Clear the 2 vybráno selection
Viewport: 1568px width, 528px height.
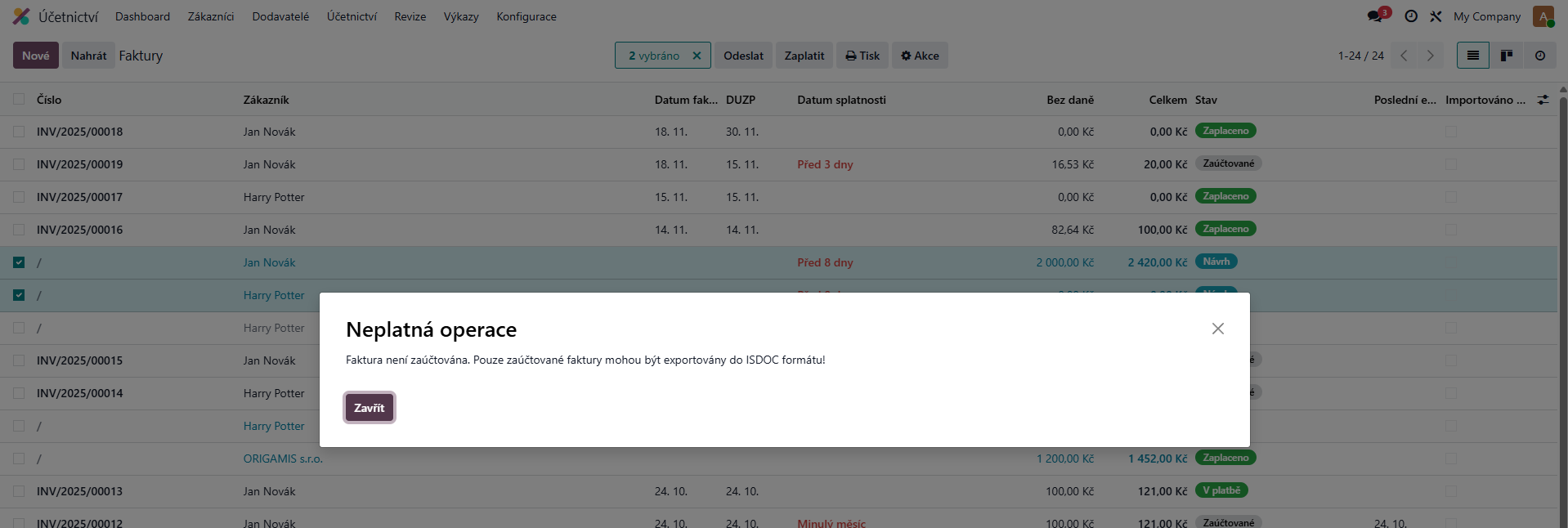pos(697,56)
